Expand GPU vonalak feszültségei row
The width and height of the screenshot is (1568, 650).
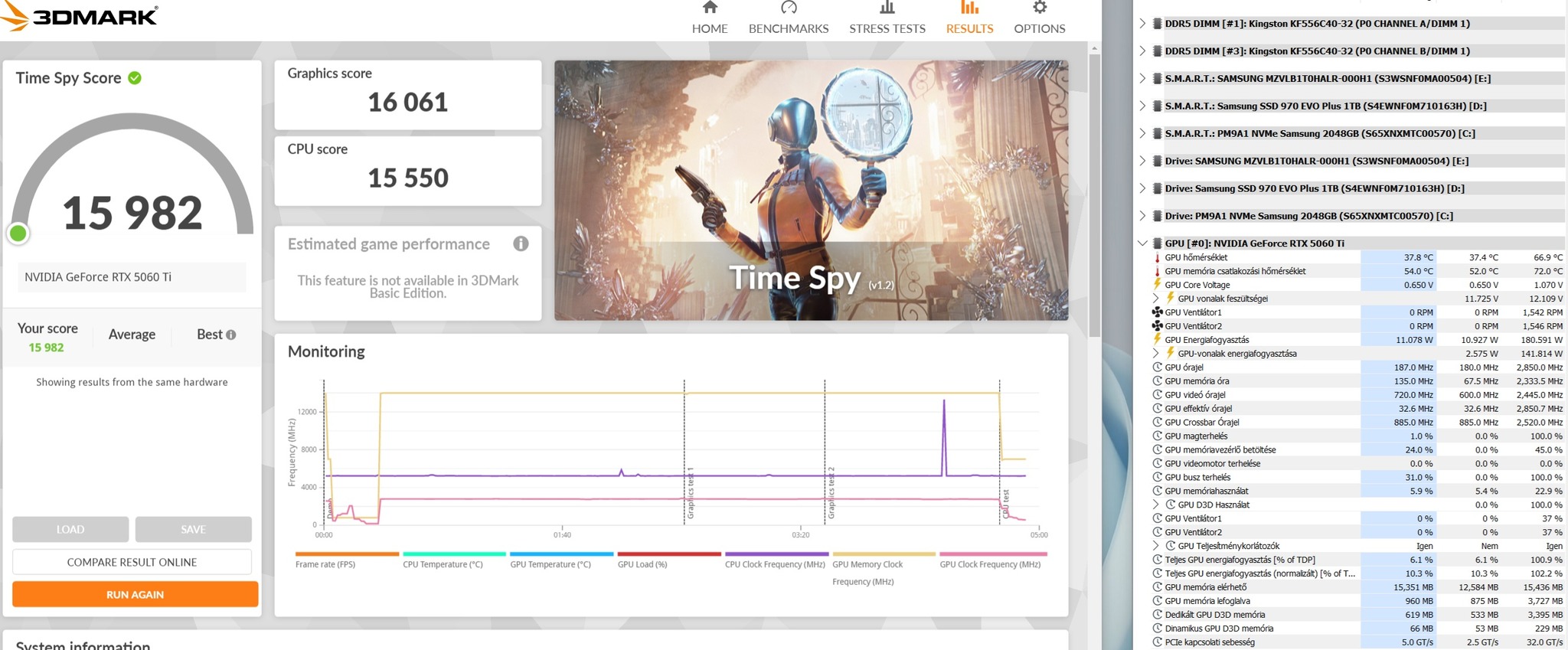tap(1156, 299)
